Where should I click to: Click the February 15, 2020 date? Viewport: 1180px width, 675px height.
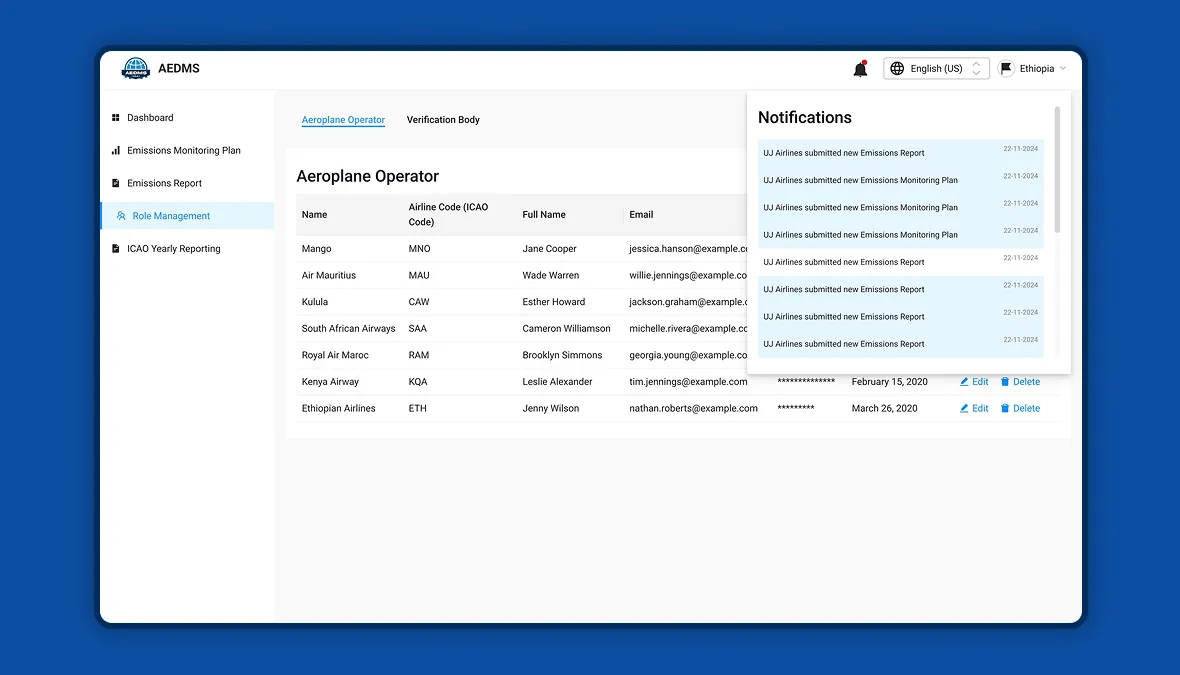[890, 382]
